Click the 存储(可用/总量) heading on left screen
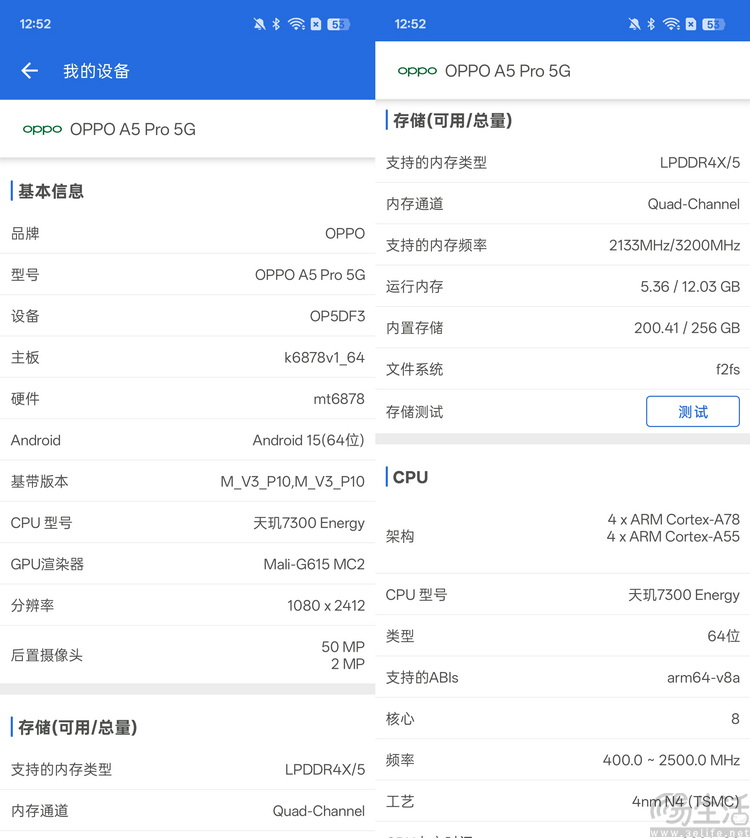This screenshot has height=838, width=750. coord(78,727)
